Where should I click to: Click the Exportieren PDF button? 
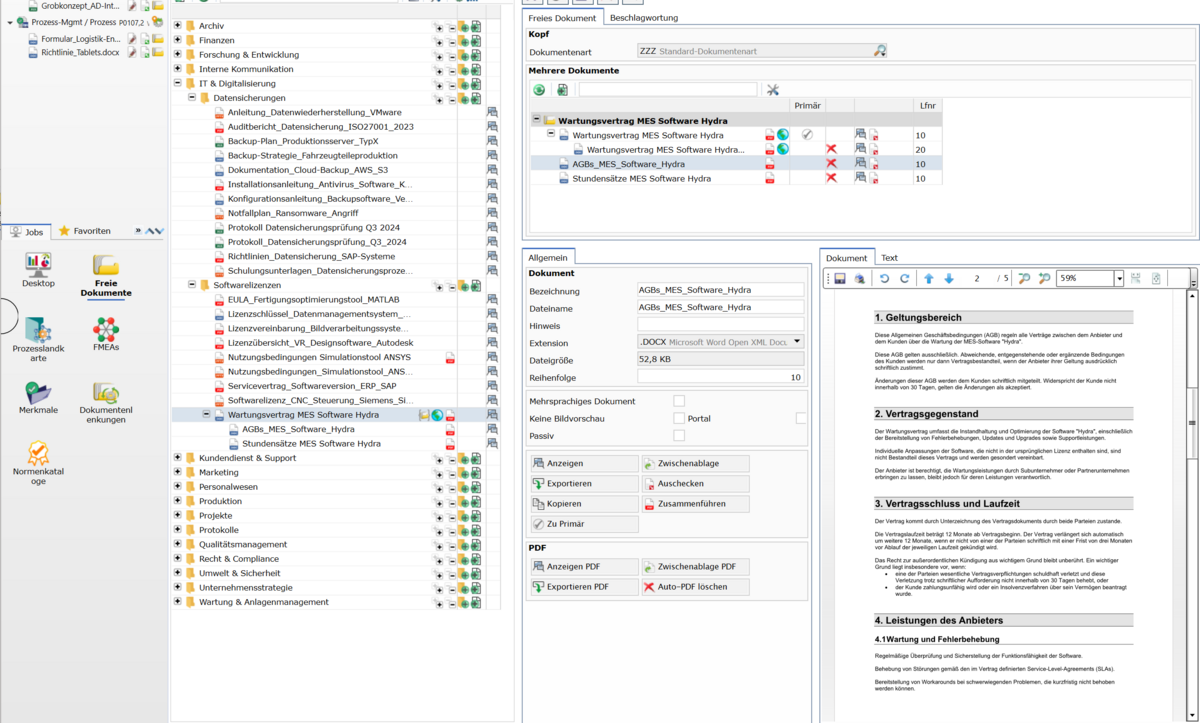(583, 587)
